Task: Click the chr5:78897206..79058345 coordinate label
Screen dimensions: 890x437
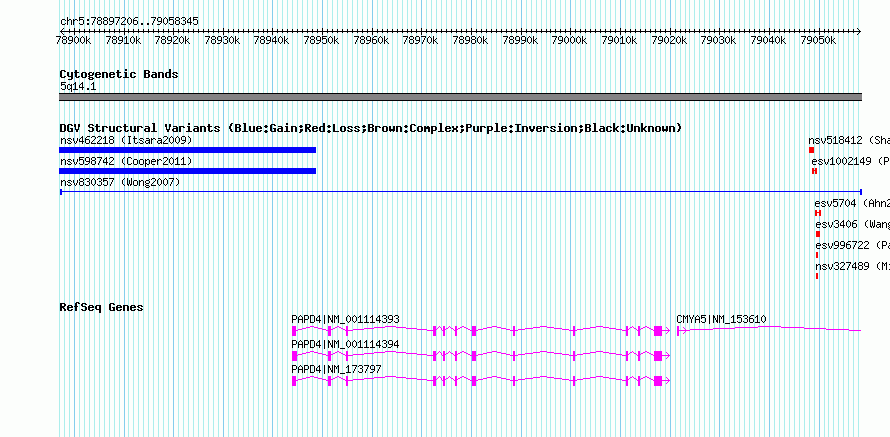Action: coord(129,22)
